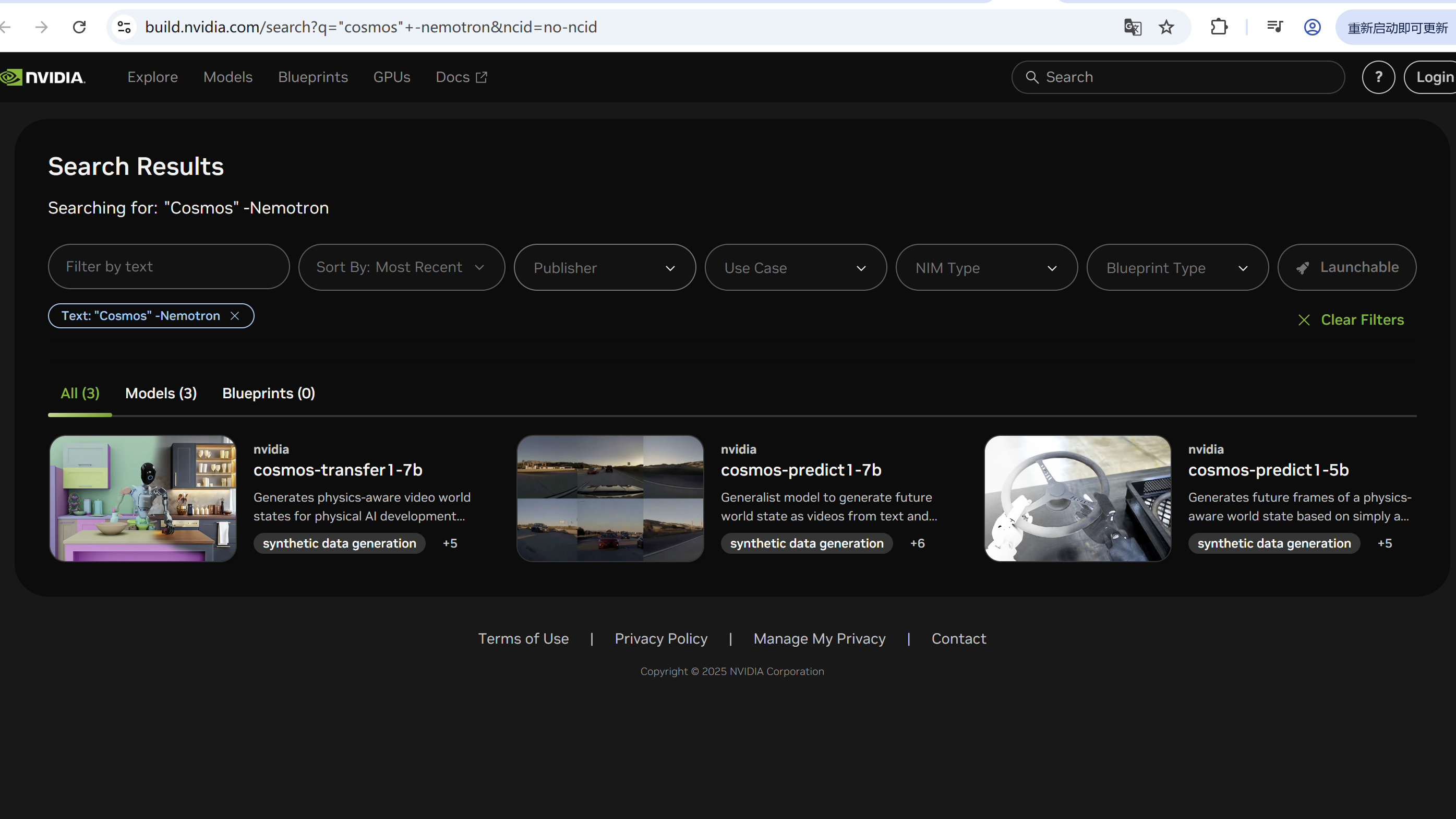Open the help question mark button
Viewport: 1456px width, 819px height.
pos(1379,77)
